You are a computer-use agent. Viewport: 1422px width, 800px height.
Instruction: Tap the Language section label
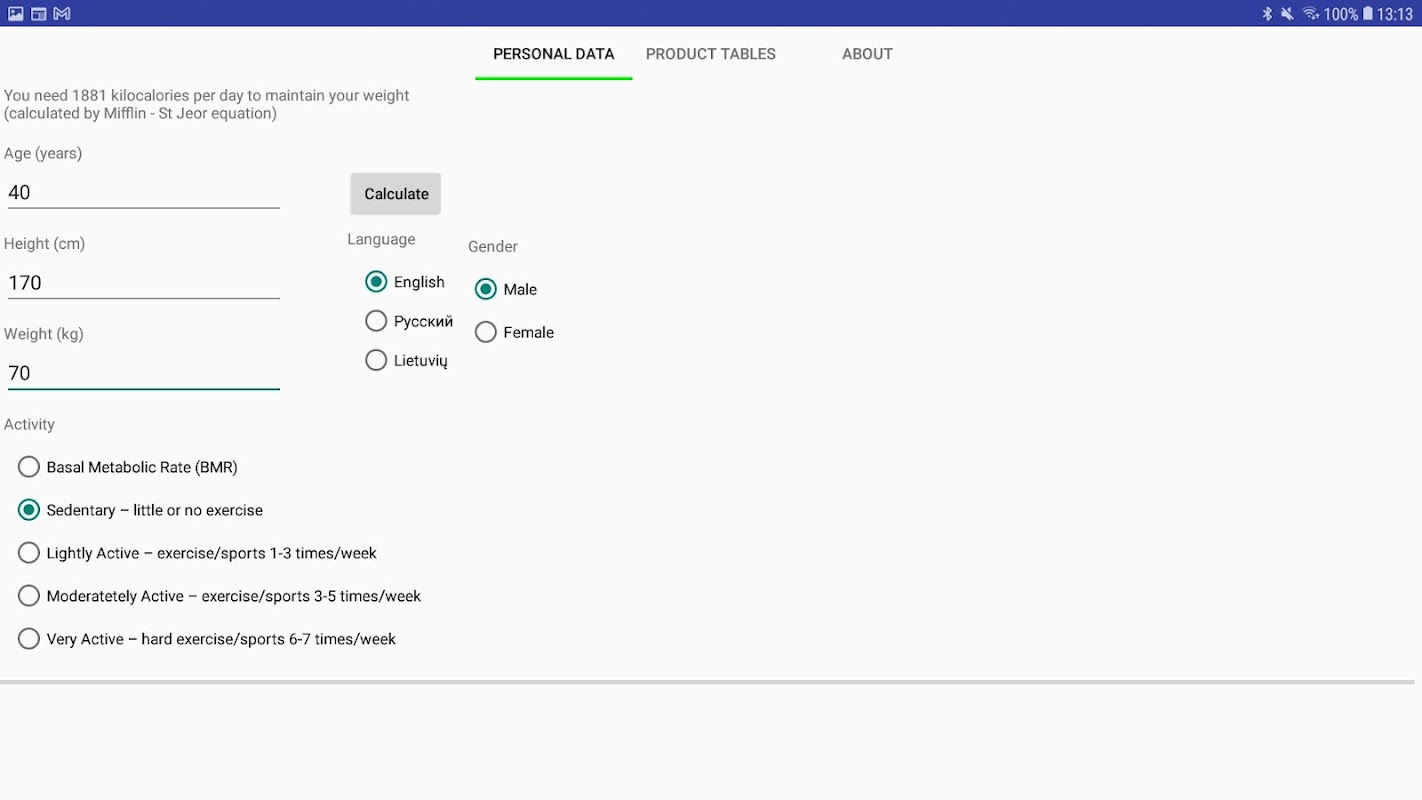(381, 239)
